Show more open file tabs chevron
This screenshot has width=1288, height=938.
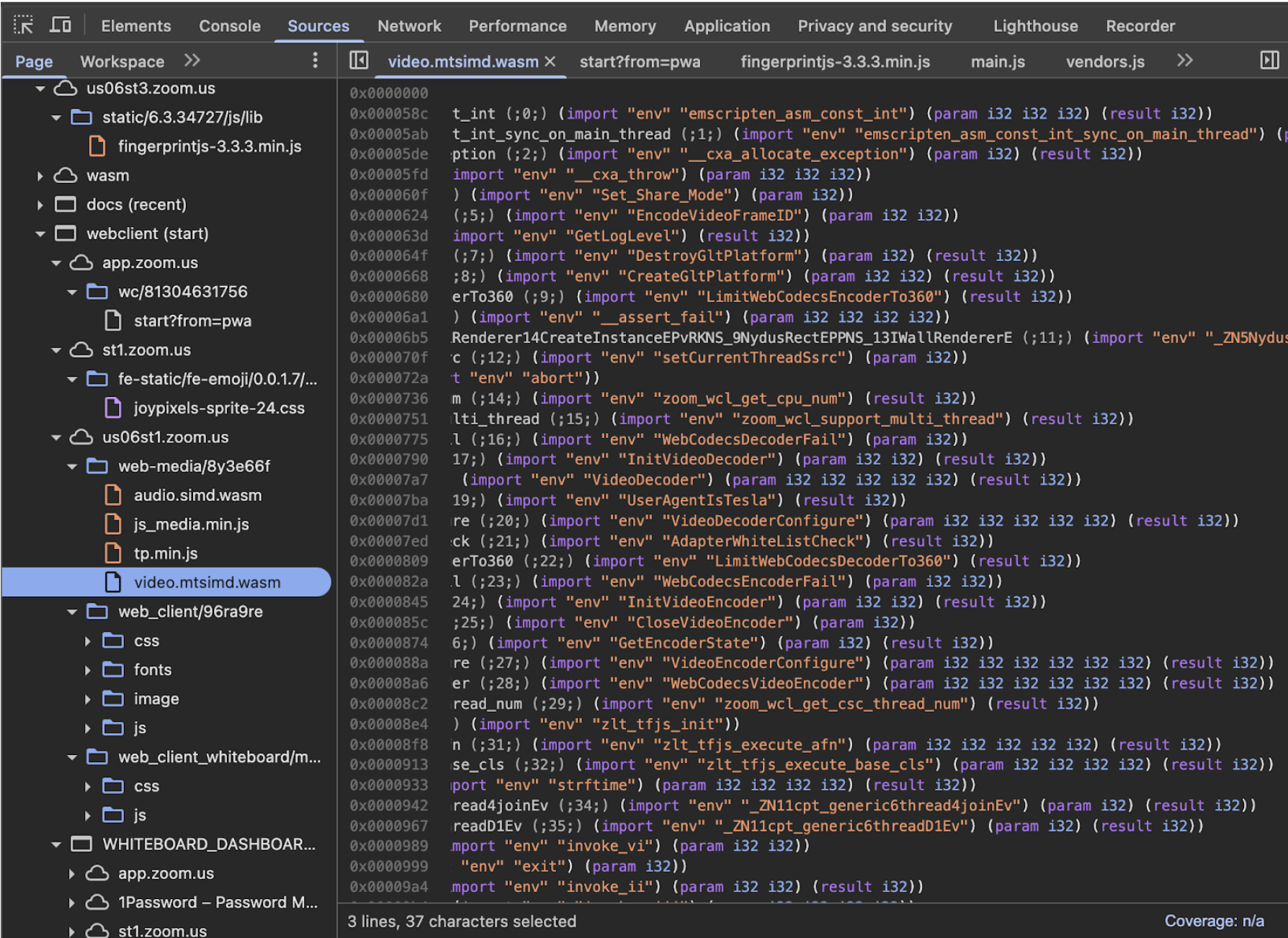coord(1185,61)
